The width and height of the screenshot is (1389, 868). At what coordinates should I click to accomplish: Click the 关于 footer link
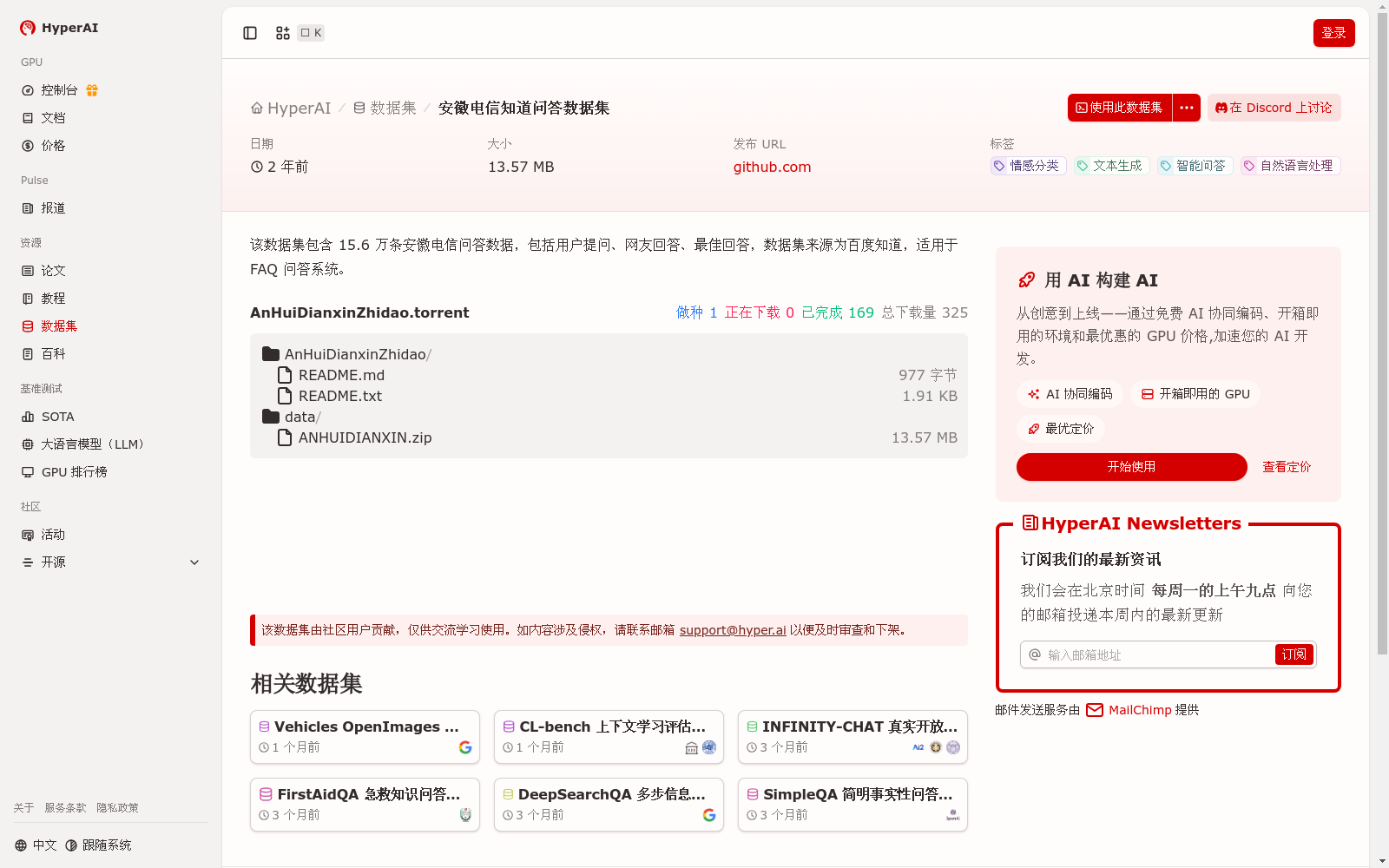23,808
